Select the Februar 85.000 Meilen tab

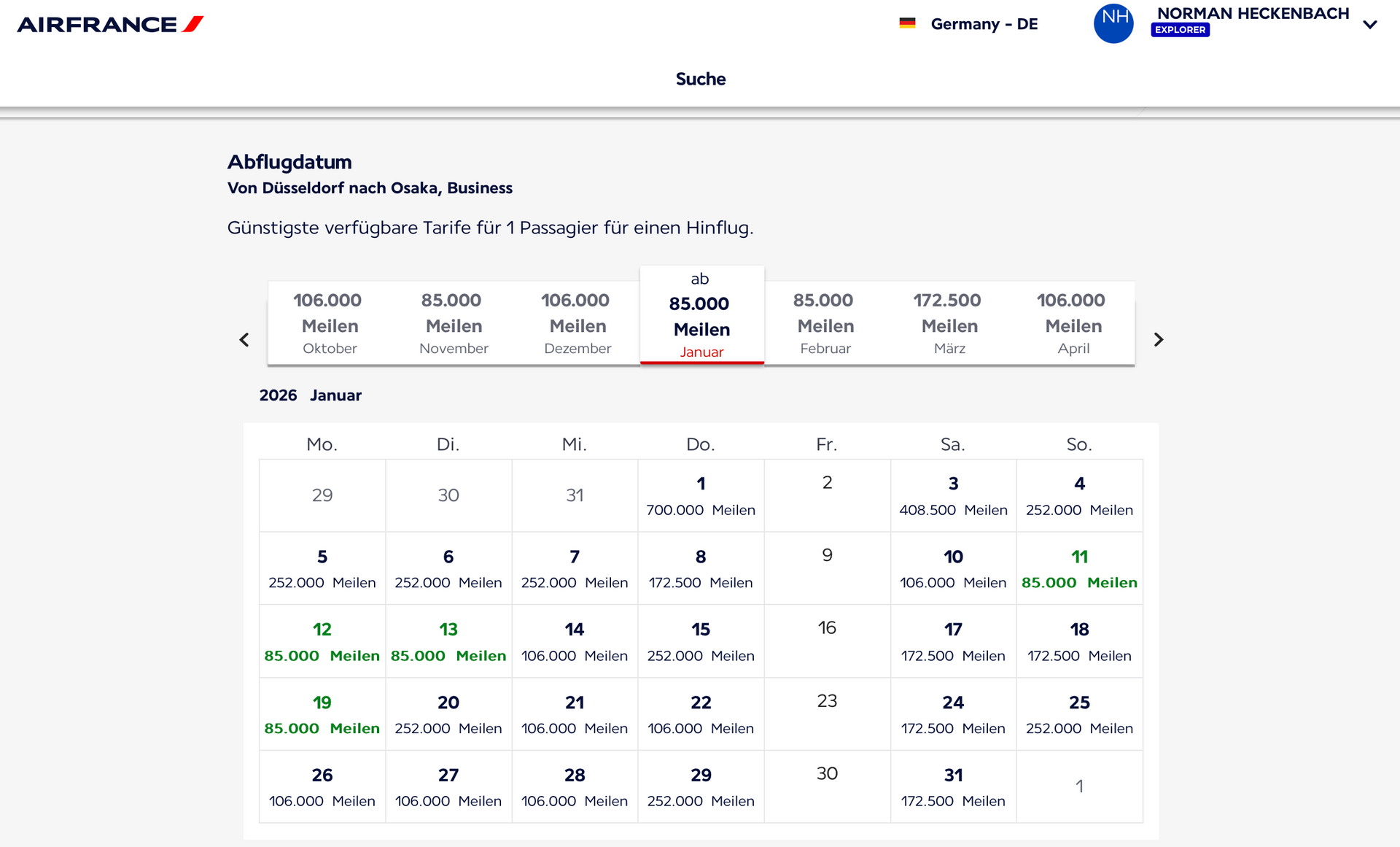tap(825, 323)
